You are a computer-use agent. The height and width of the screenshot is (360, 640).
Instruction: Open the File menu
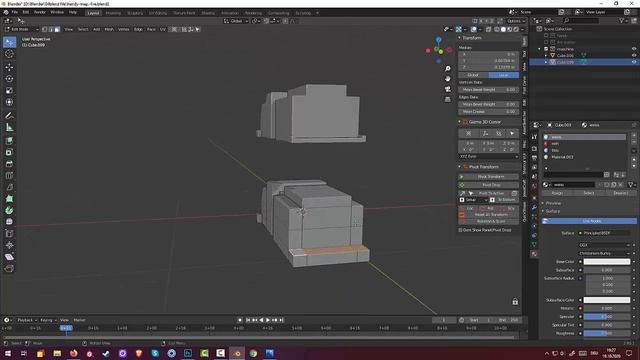tap(15, 12)
